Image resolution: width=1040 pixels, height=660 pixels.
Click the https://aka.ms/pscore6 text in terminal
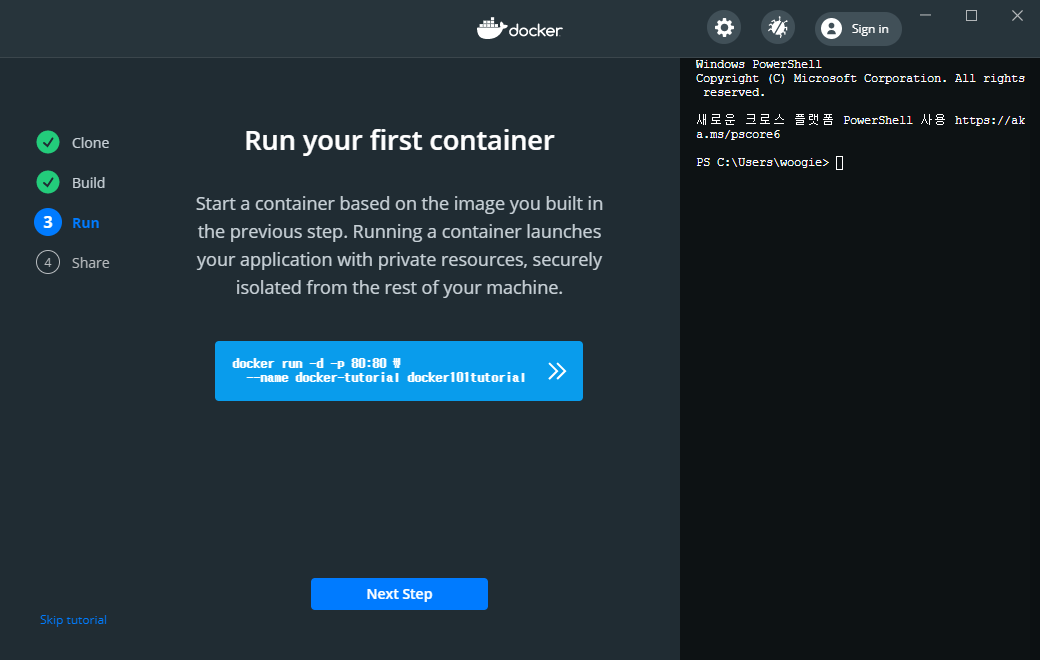click(860, 127)
